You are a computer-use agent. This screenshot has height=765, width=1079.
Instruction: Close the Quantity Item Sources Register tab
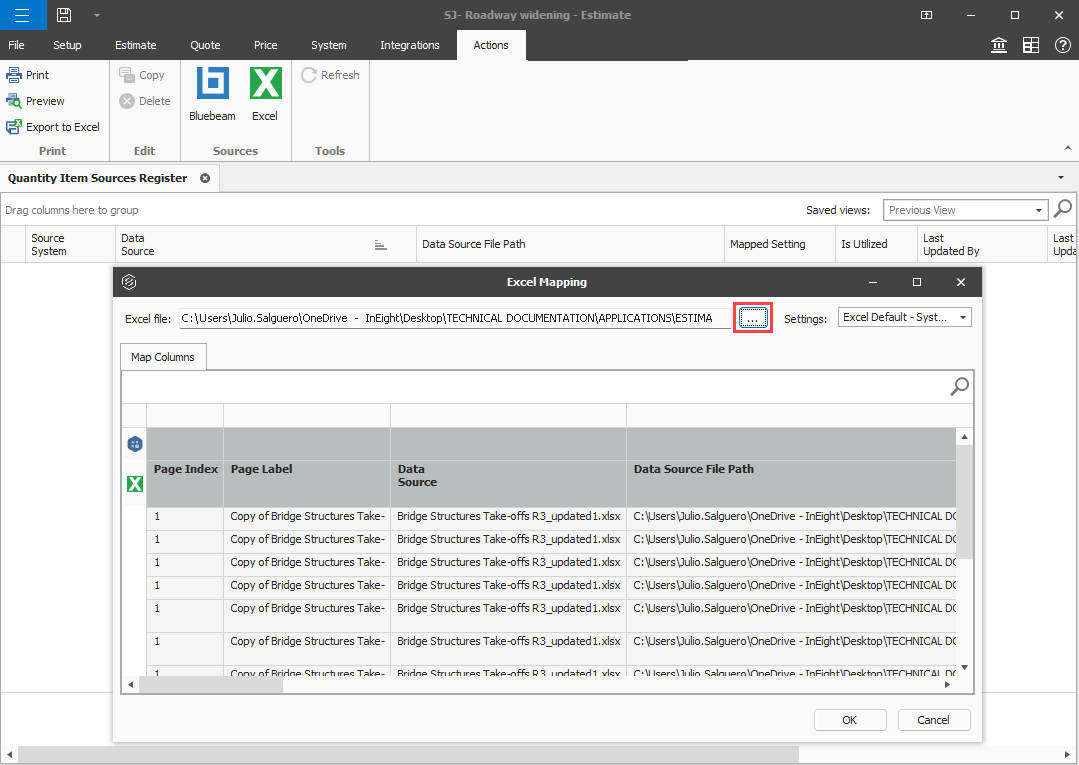click(x=205, y=178)
